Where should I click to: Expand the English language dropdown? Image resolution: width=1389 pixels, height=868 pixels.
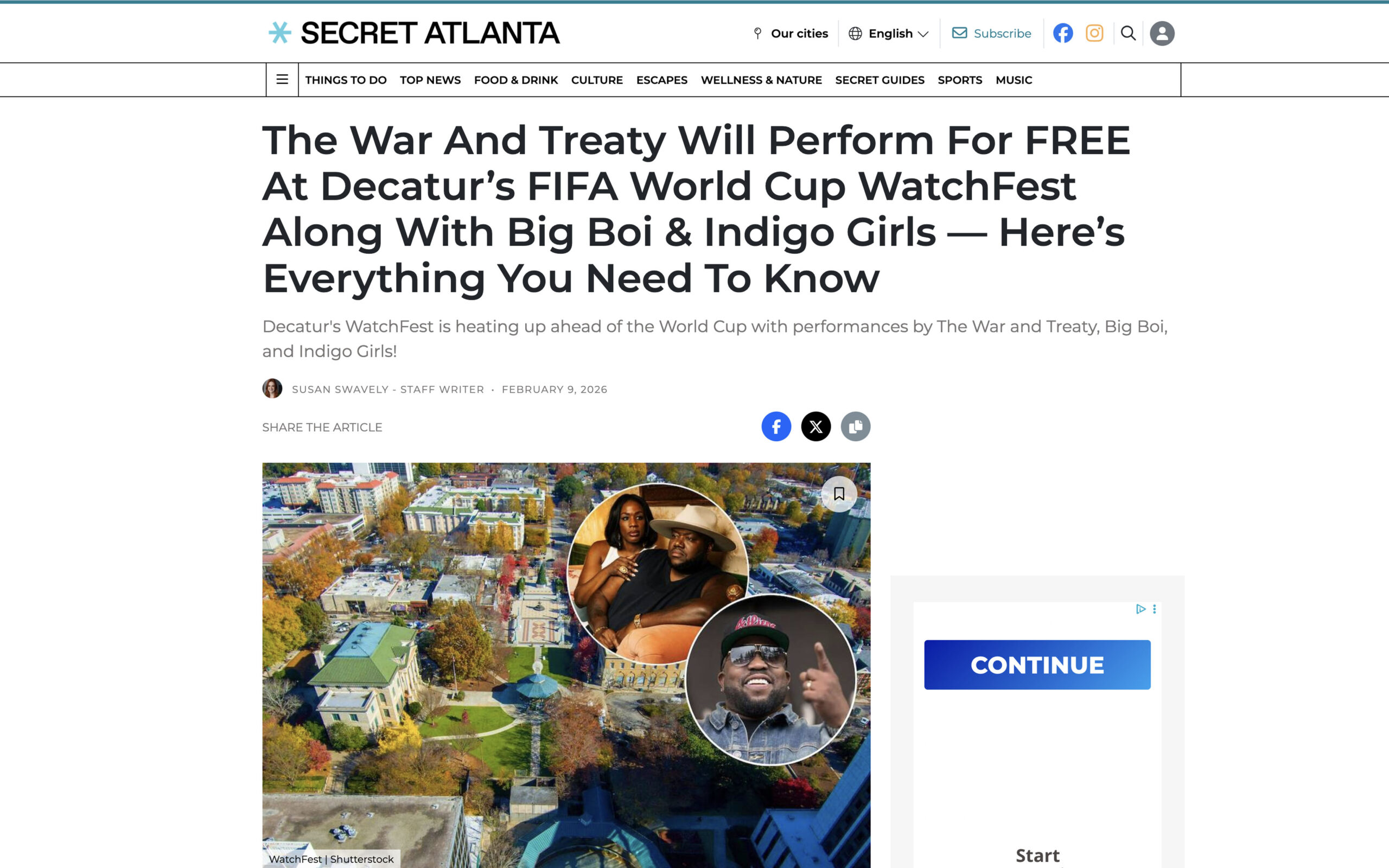pyautogui.click(x=889, y=33)
